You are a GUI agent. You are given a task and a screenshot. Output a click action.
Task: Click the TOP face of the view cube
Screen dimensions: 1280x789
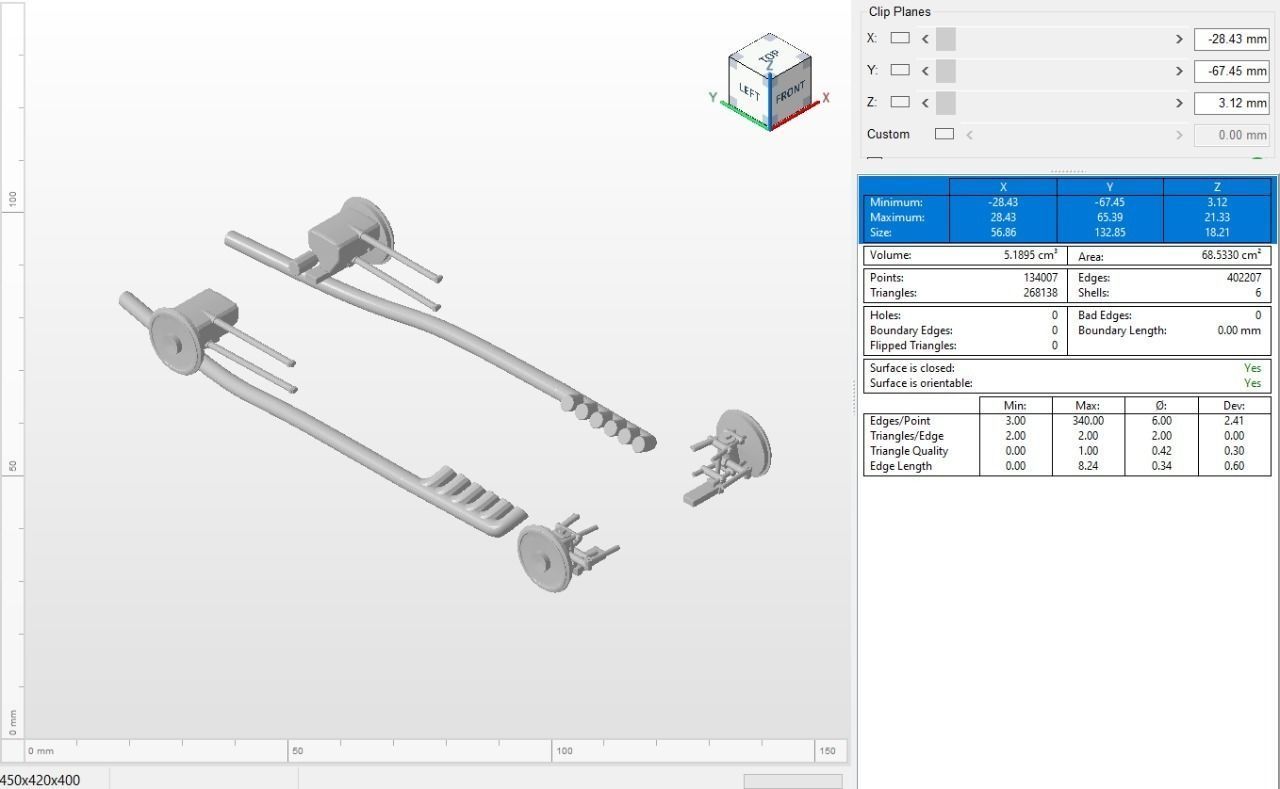click(770, 56)
